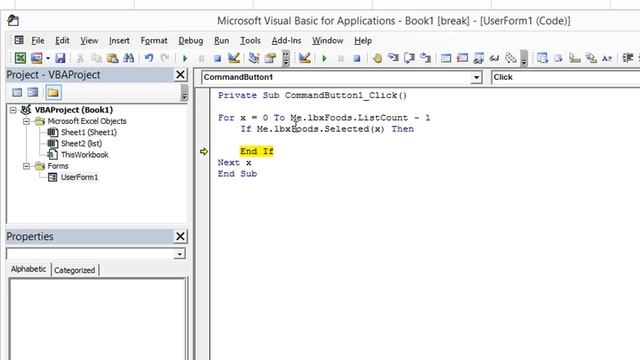Toggle Design Mode in the Standard toolbar

(233, 58)
